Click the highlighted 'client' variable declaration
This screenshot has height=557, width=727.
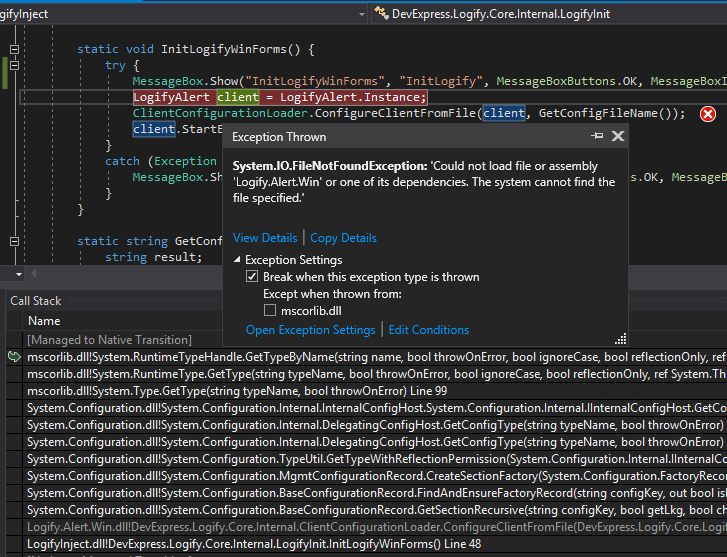point(238,97)
